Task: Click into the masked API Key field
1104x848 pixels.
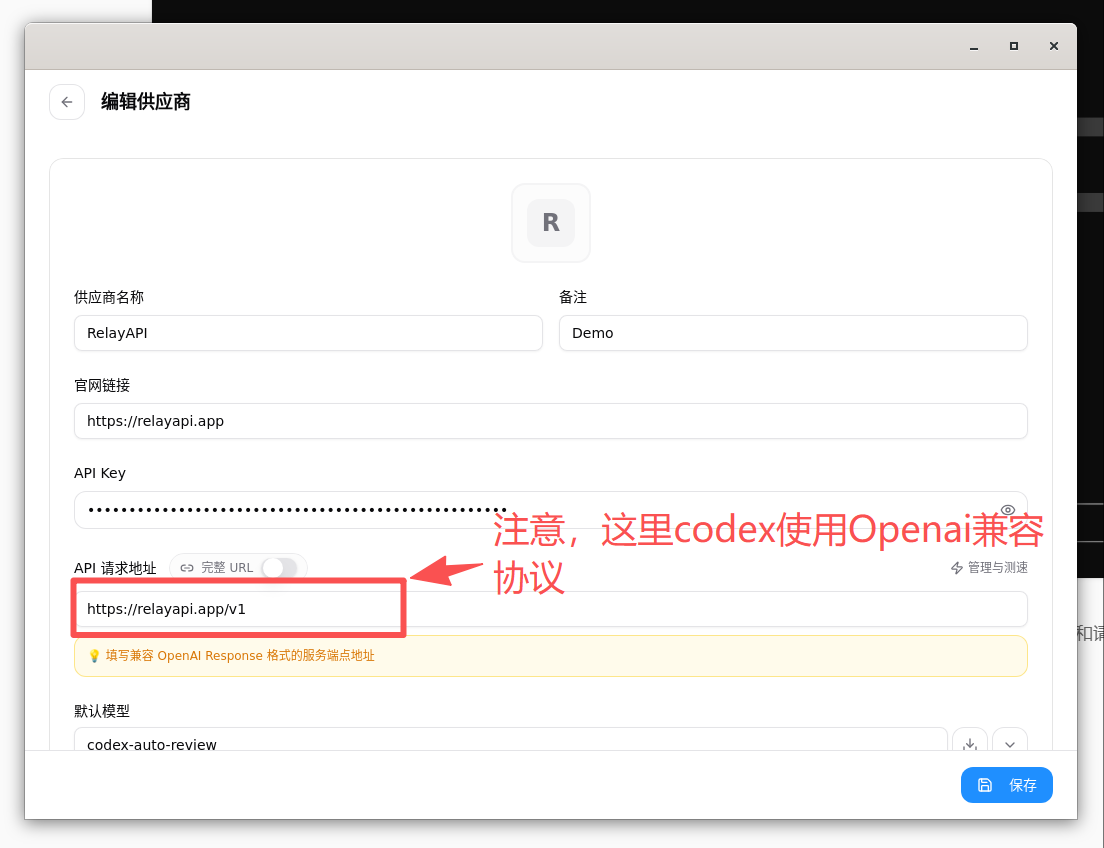Action: click(551, 510)
